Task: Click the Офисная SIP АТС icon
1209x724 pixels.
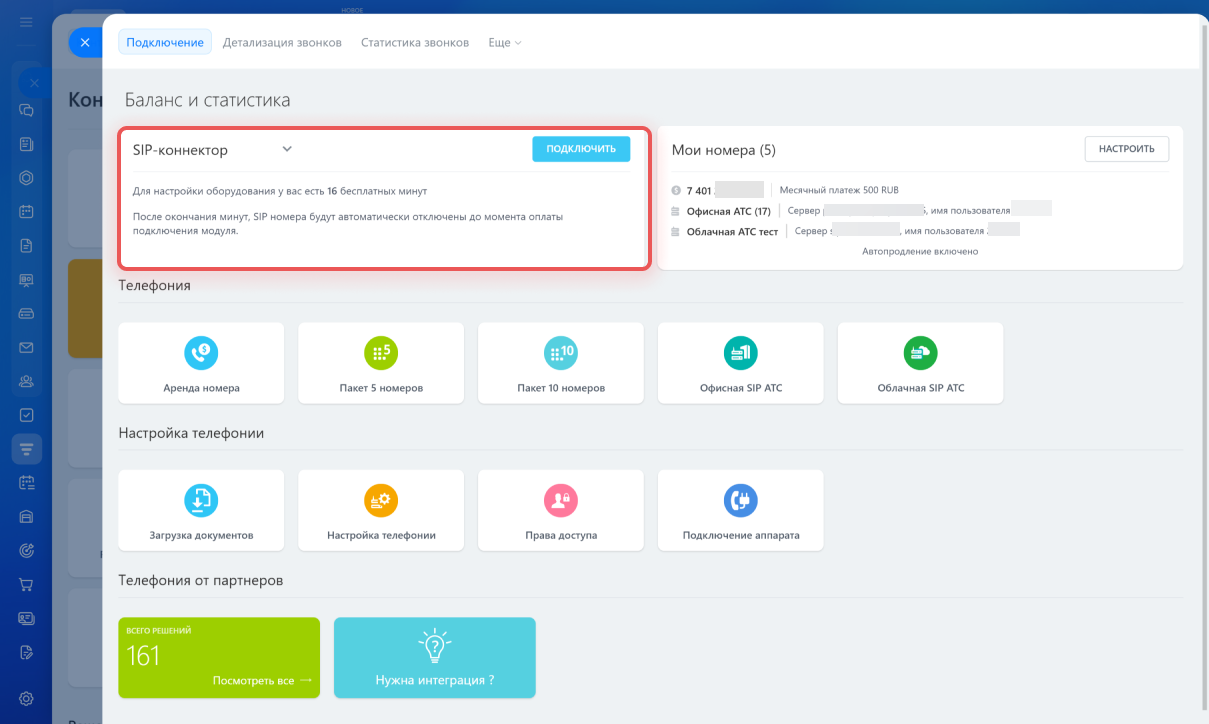Action: [x=741, y=352]
